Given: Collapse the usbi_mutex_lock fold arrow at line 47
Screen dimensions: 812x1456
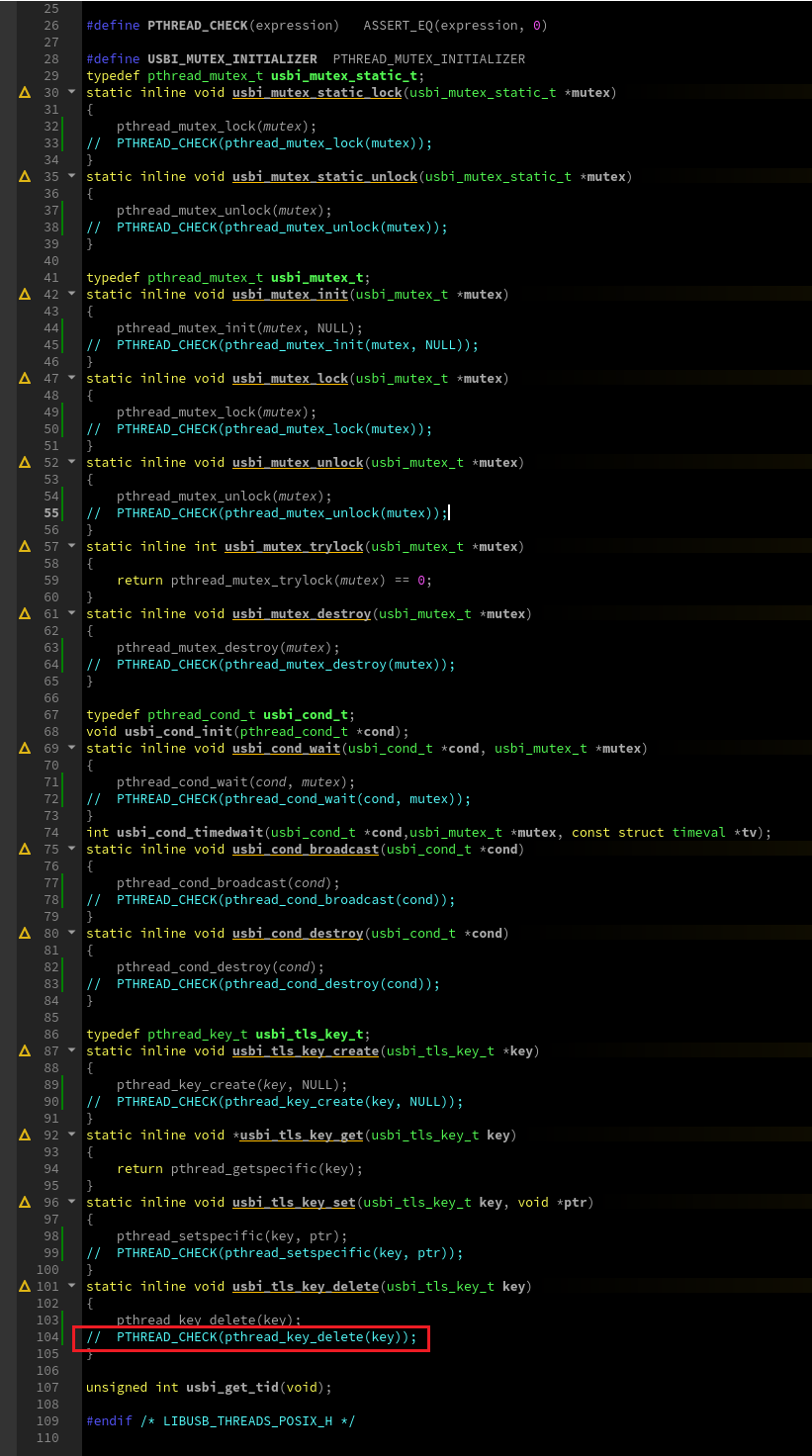Looking at the screenshot, I should coord(71,379).
